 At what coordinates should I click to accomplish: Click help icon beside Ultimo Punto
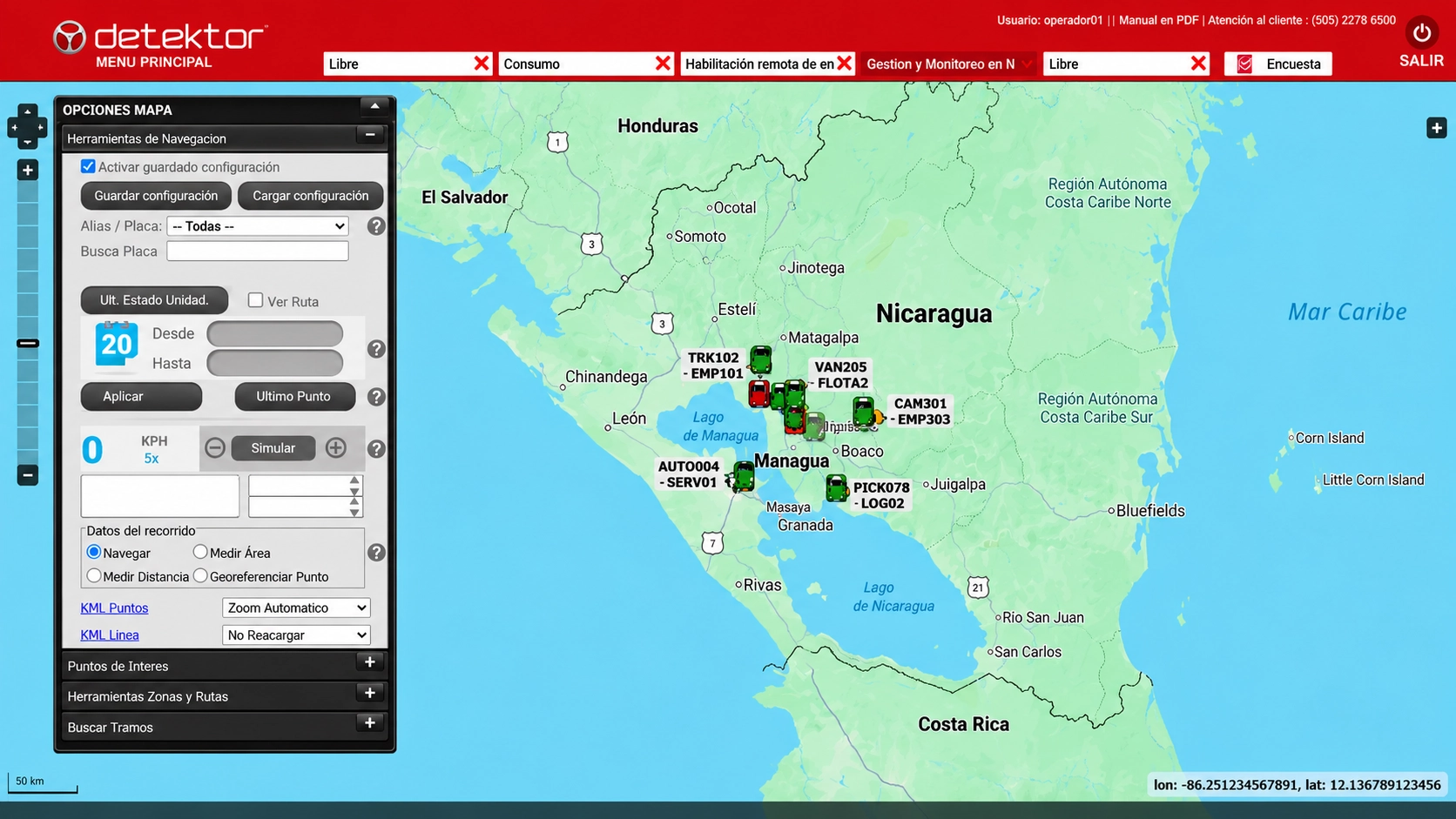pos(376,397)
